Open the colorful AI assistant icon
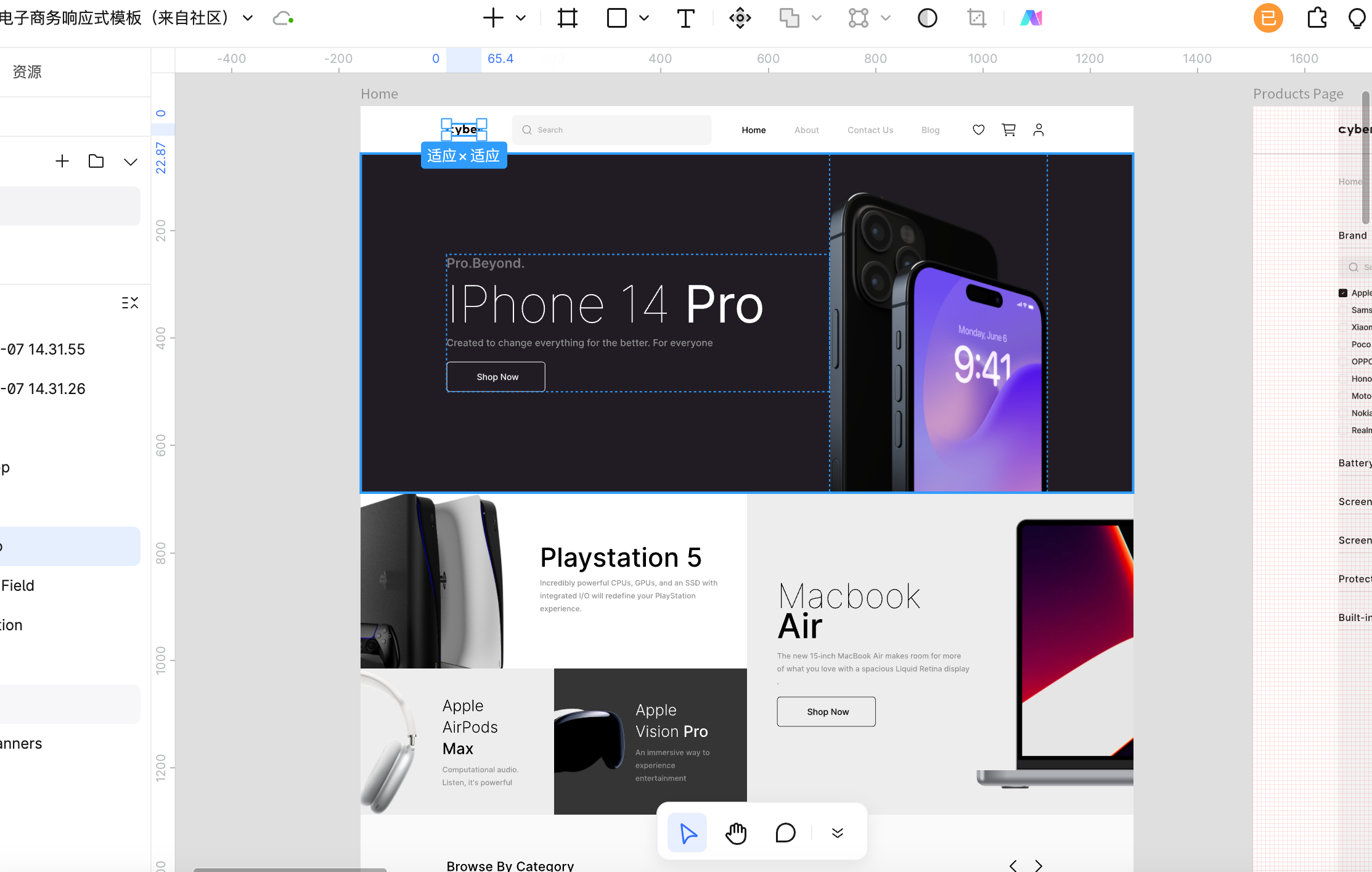The width and height of the screenshot is (1372, 872). tap(1031, 18)
